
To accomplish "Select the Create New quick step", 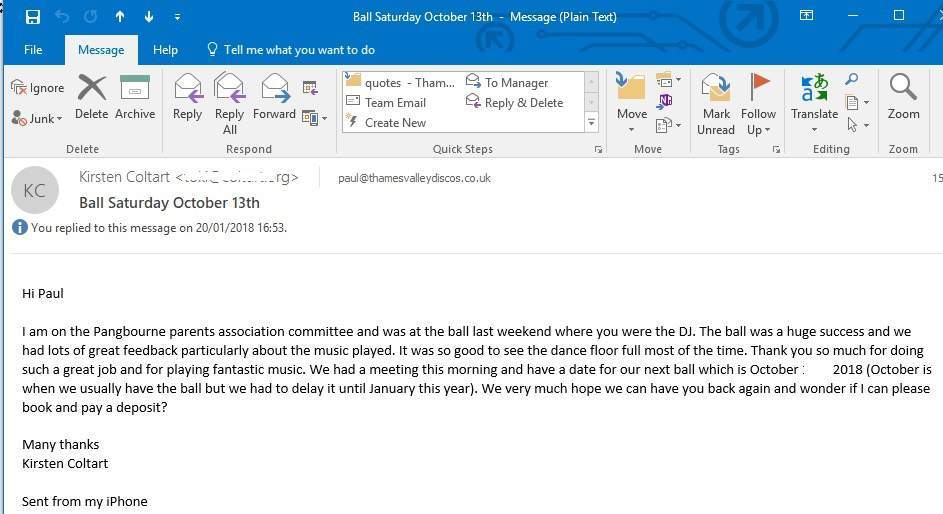I will [x=394, y=123].
